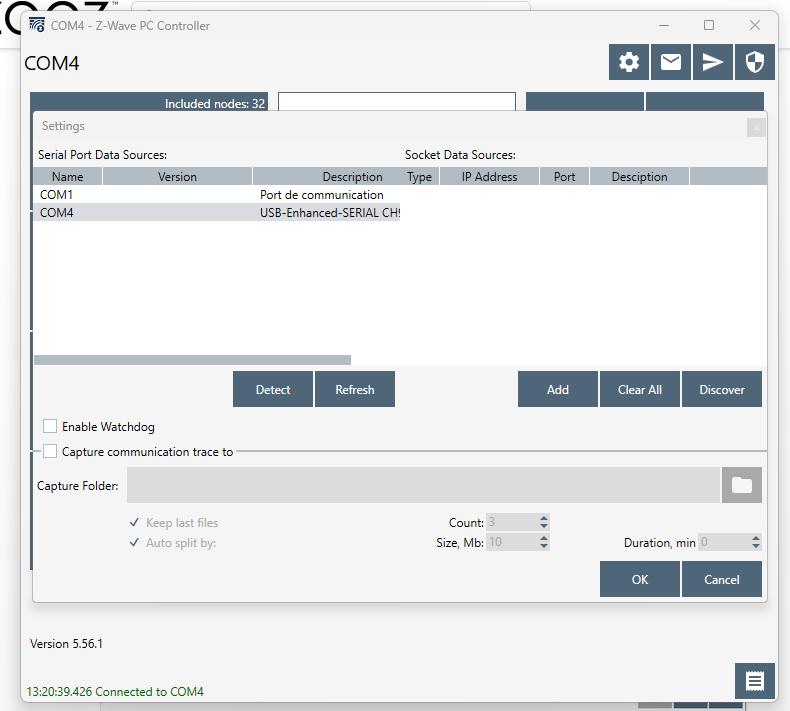
Task: Click the Detect button
Action: pyautogui.click(x=273, y=390)
